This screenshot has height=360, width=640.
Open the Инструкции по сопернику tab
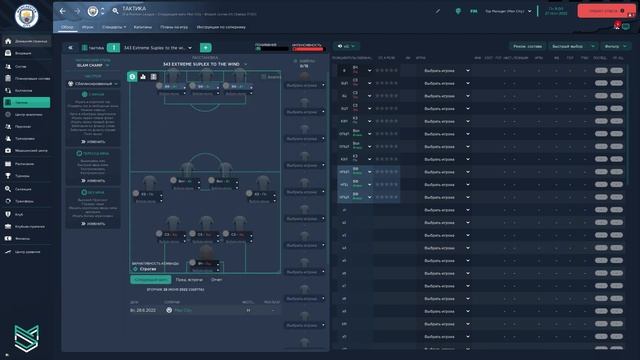click(221, 27)
